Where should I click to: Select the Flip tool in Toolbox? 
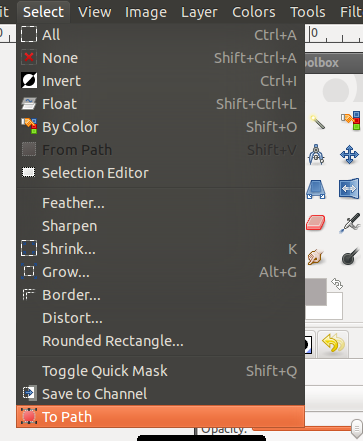349,189
